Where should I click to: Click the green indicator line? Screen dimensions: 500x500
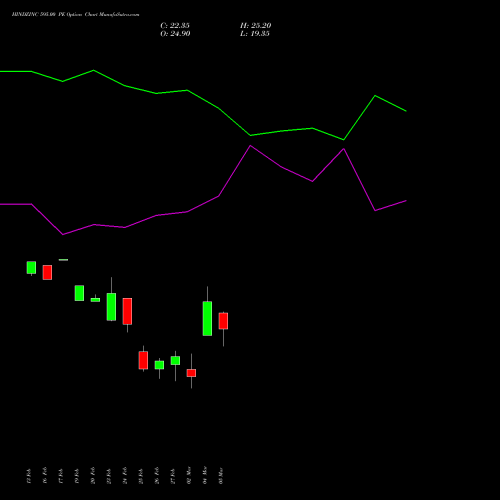pyautogui.click(x=219, y=109)
